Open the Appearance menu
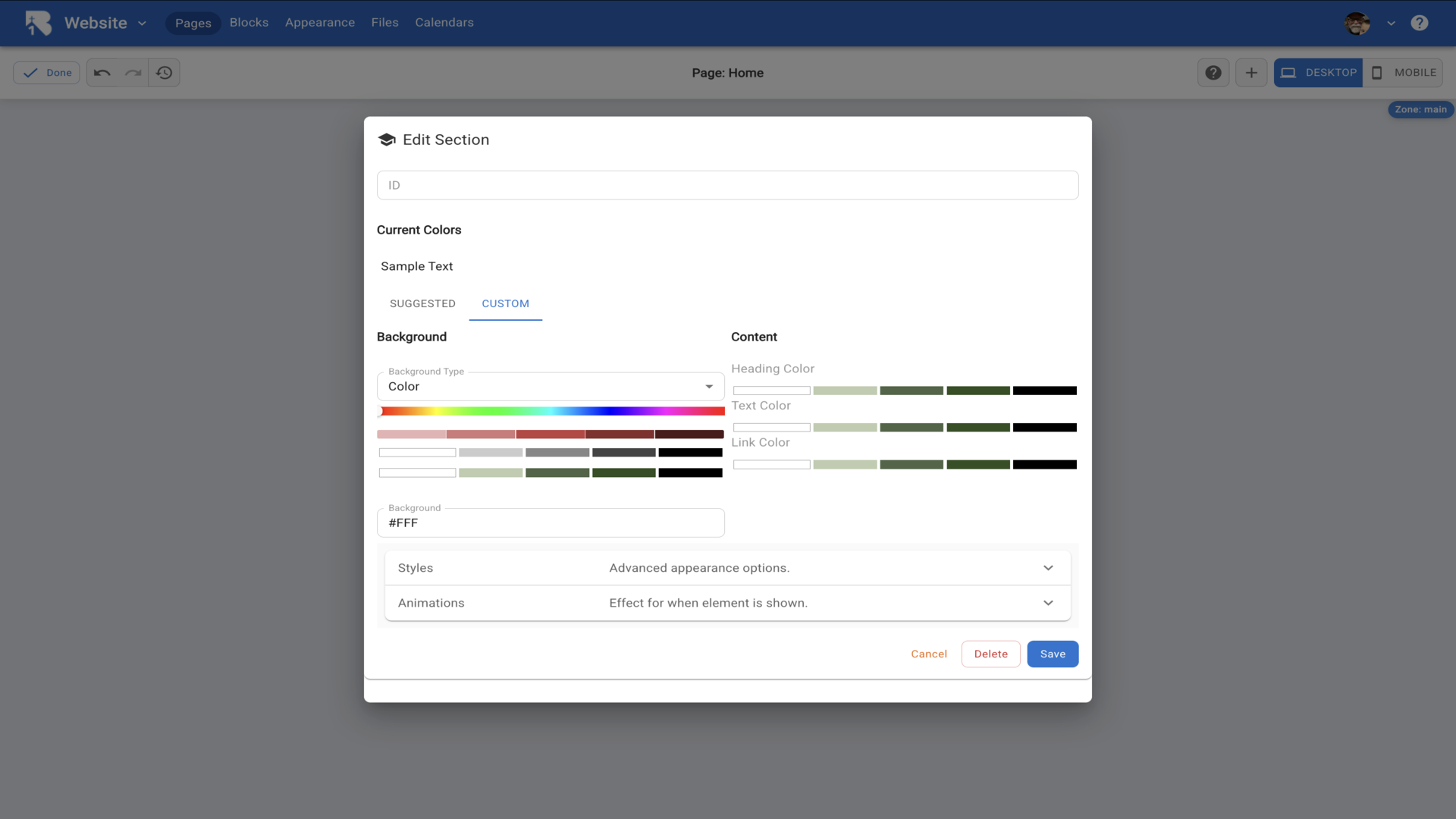 point(320,23)
